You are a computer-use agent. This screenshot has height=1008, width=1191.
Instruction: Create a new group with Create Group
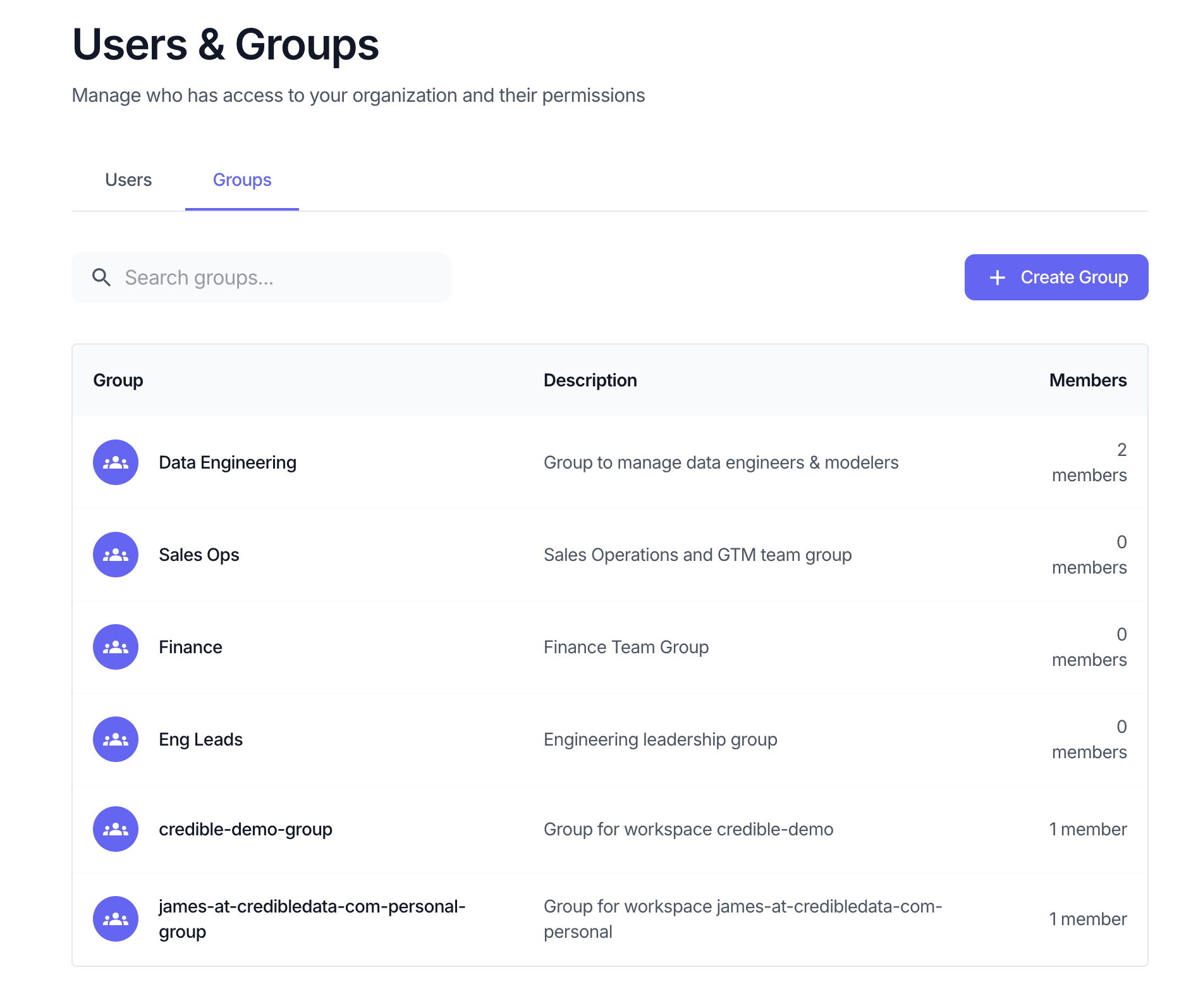pyautogui.click(x=1056, y=278)
